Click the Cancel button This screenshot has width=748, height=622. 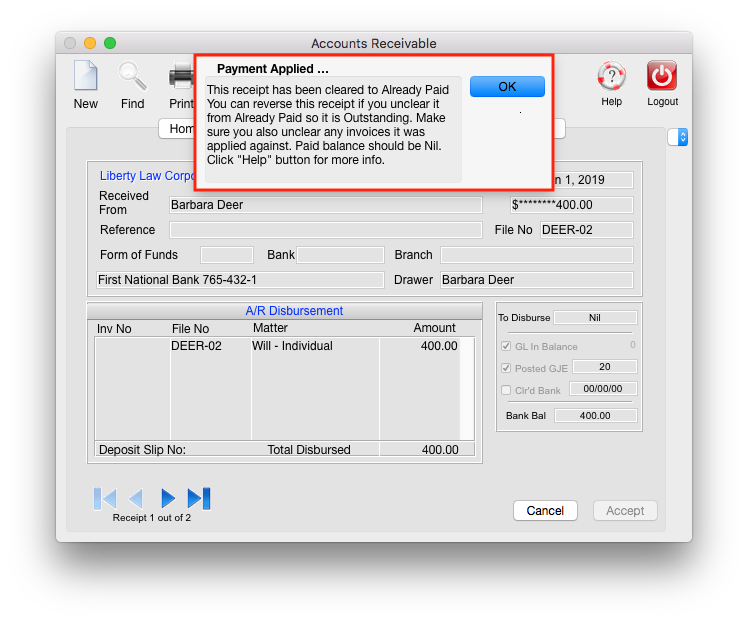click(545, 510)
